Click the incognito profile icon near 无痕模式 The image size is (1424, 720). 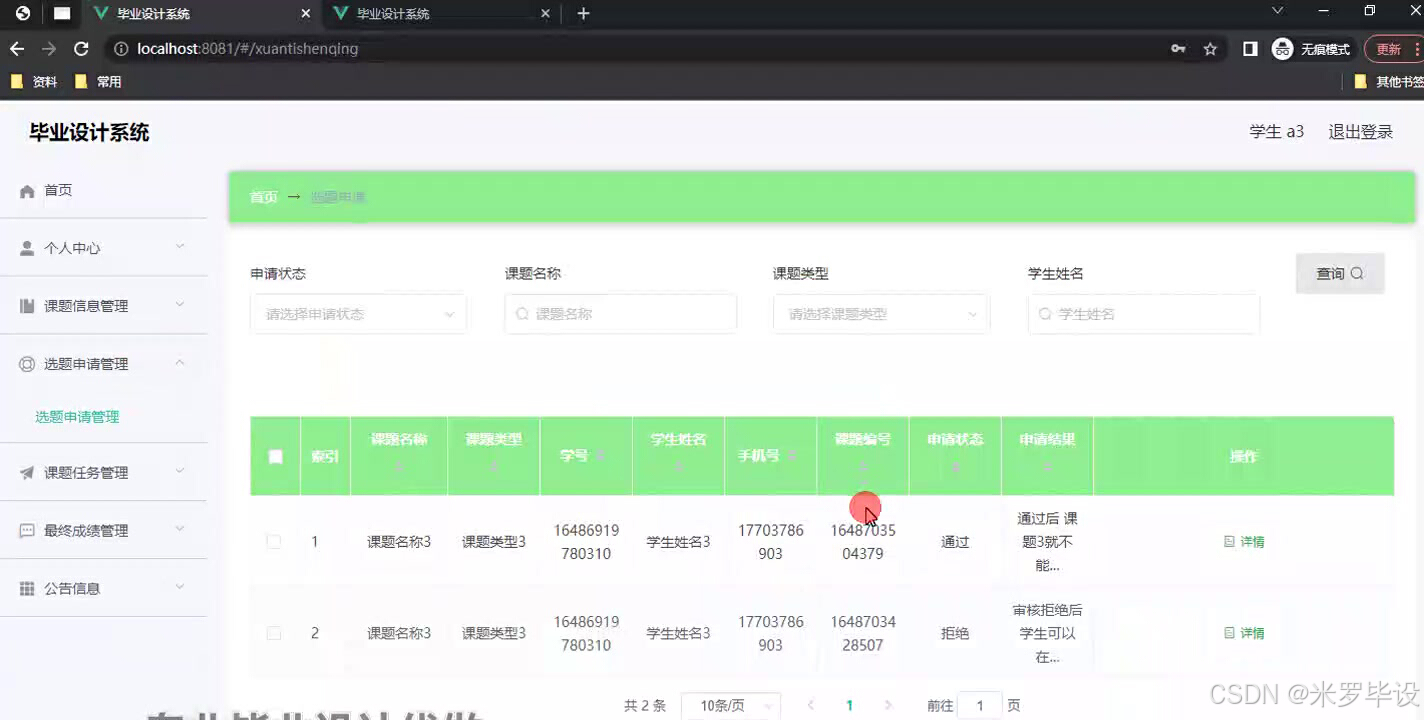click(1281, 48)
